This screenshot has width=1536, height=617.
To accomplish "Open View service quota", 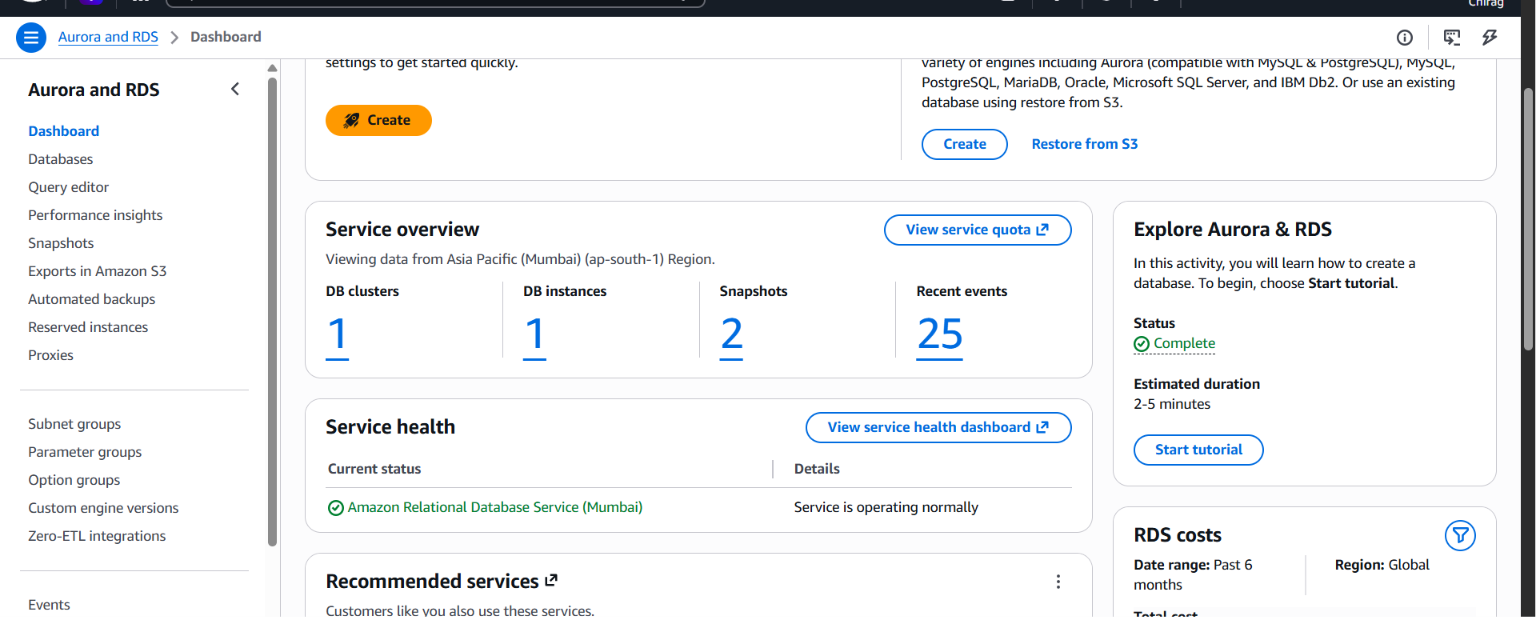I will pos(977,230).
